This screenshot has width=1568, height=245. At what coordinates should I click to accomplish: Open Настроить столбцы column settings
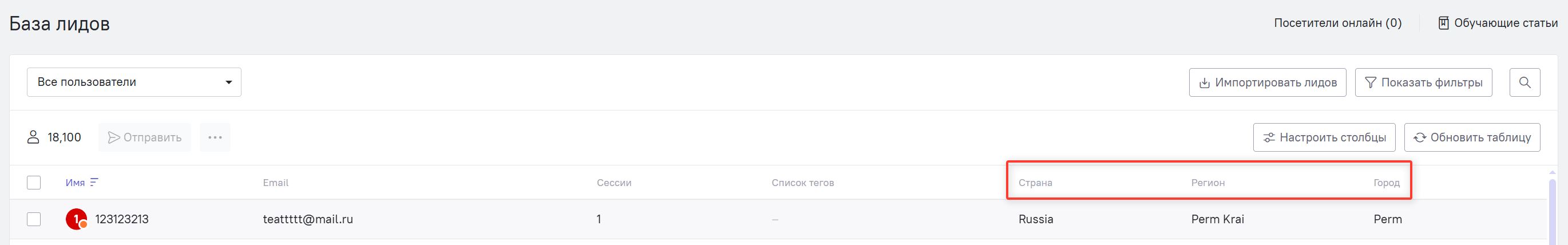1324,137
